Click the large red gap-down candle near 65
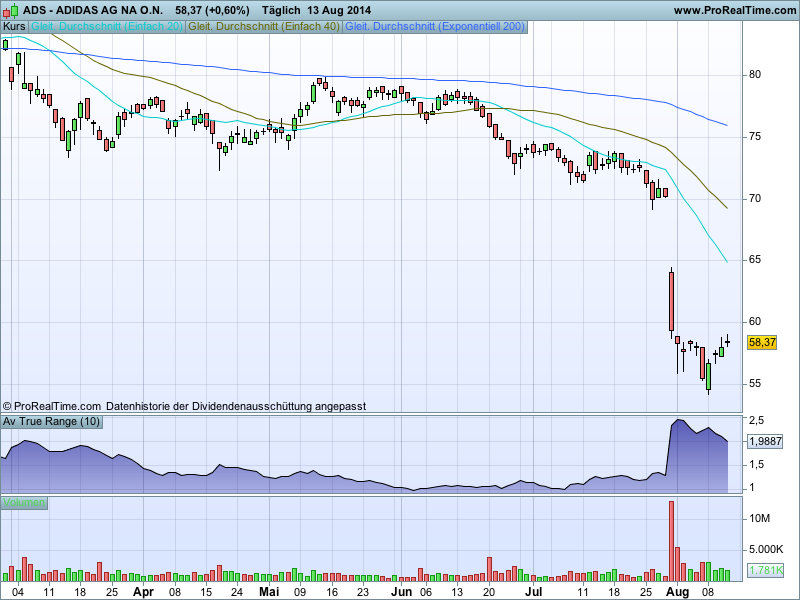The height and width of the screenshot is (600, 800). point(671,301)
